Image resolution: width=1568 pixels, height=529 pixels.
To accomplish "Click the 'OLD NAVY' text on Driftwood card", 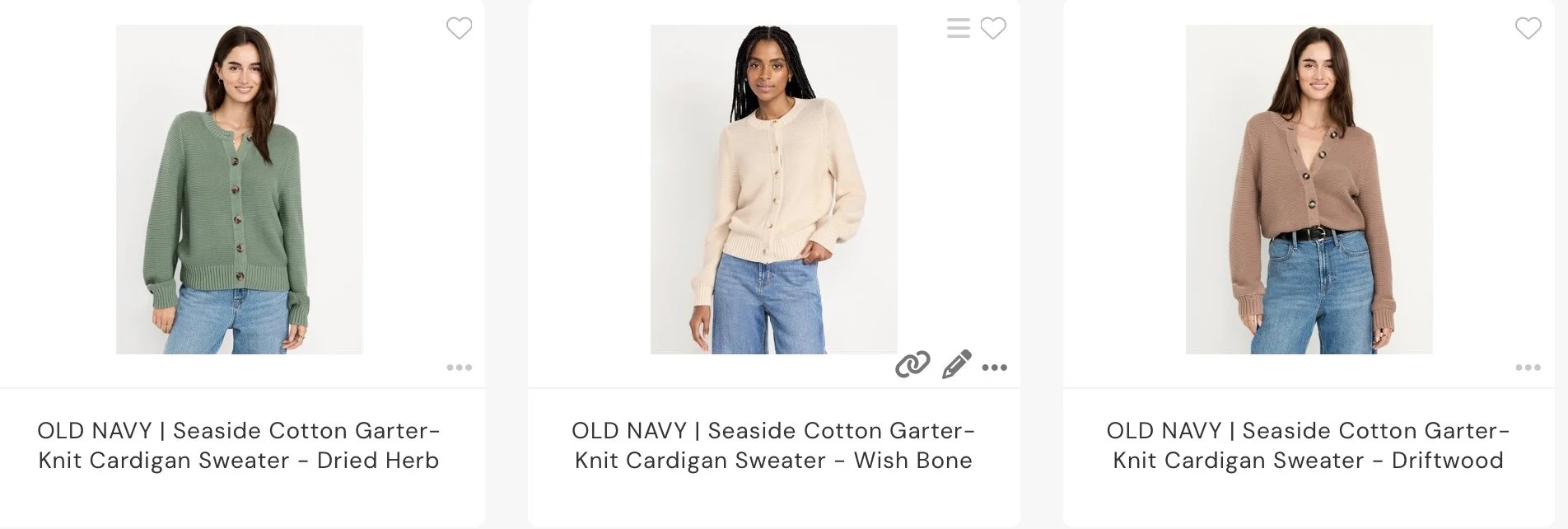I will point(1164,431).
